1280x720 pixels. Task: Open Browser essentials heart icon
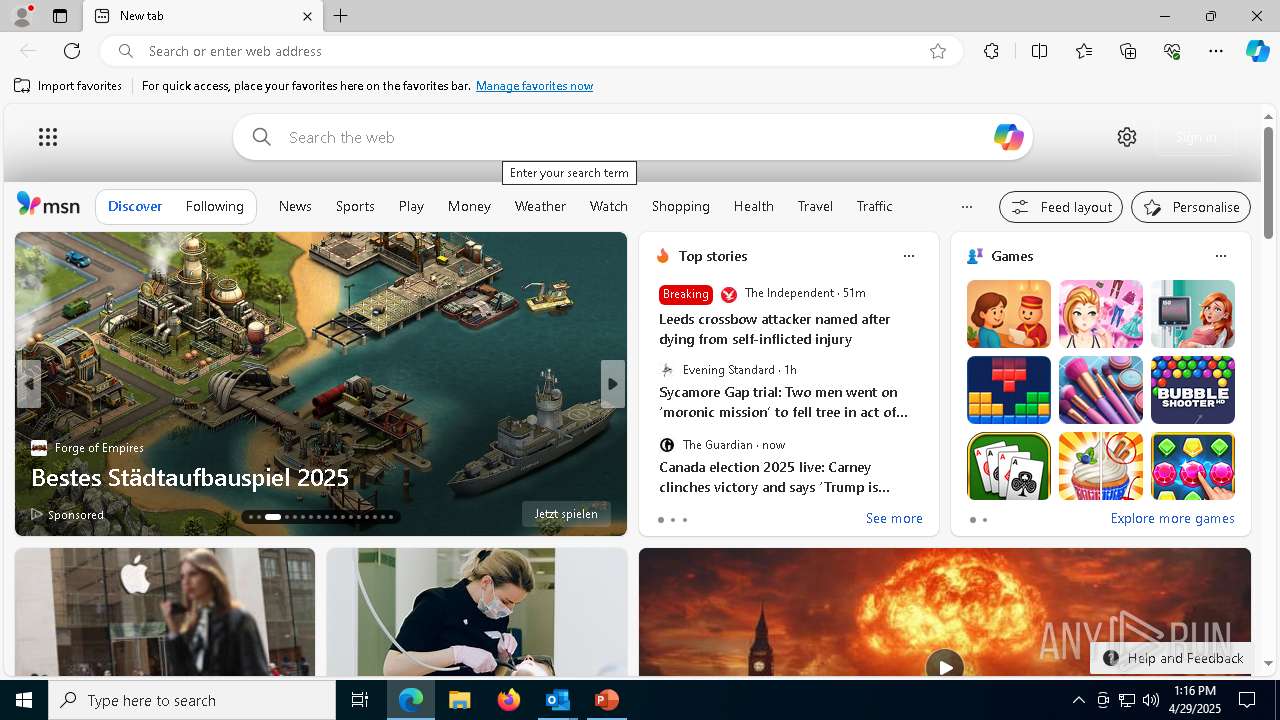click(x=1172, y=51)
